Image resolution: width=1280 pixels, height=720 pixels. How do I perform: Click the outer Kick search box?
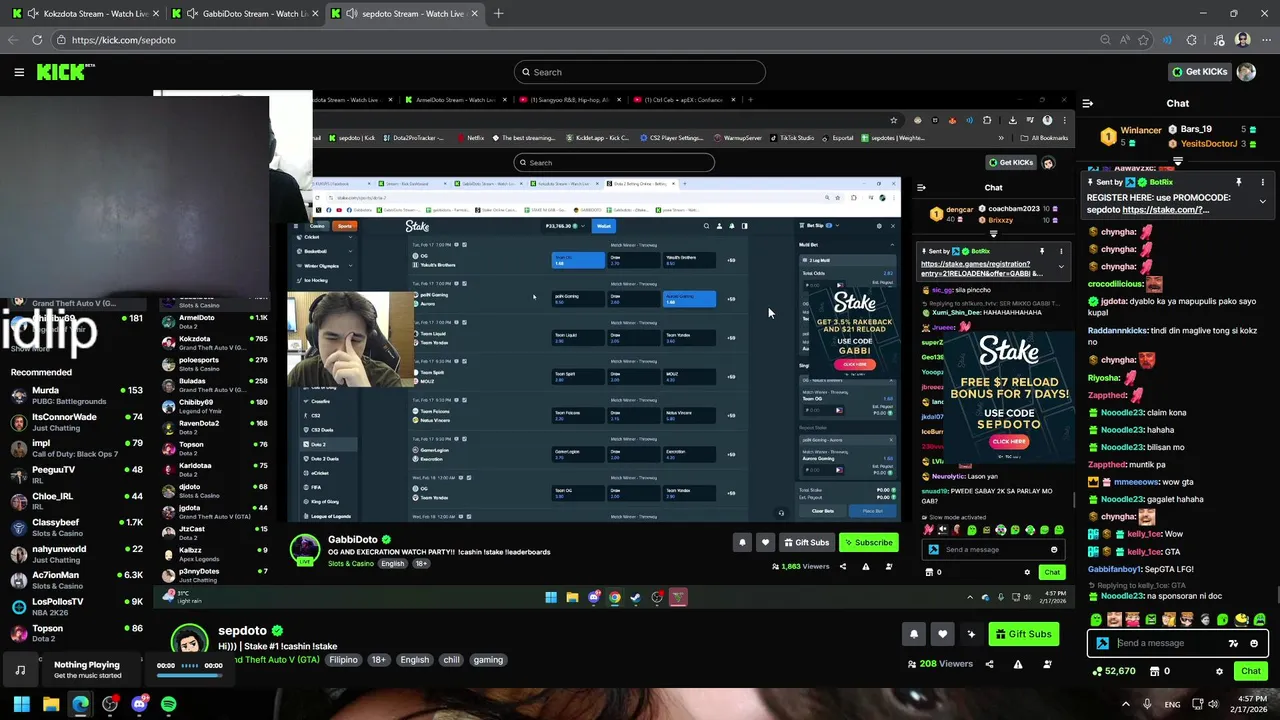640,72
